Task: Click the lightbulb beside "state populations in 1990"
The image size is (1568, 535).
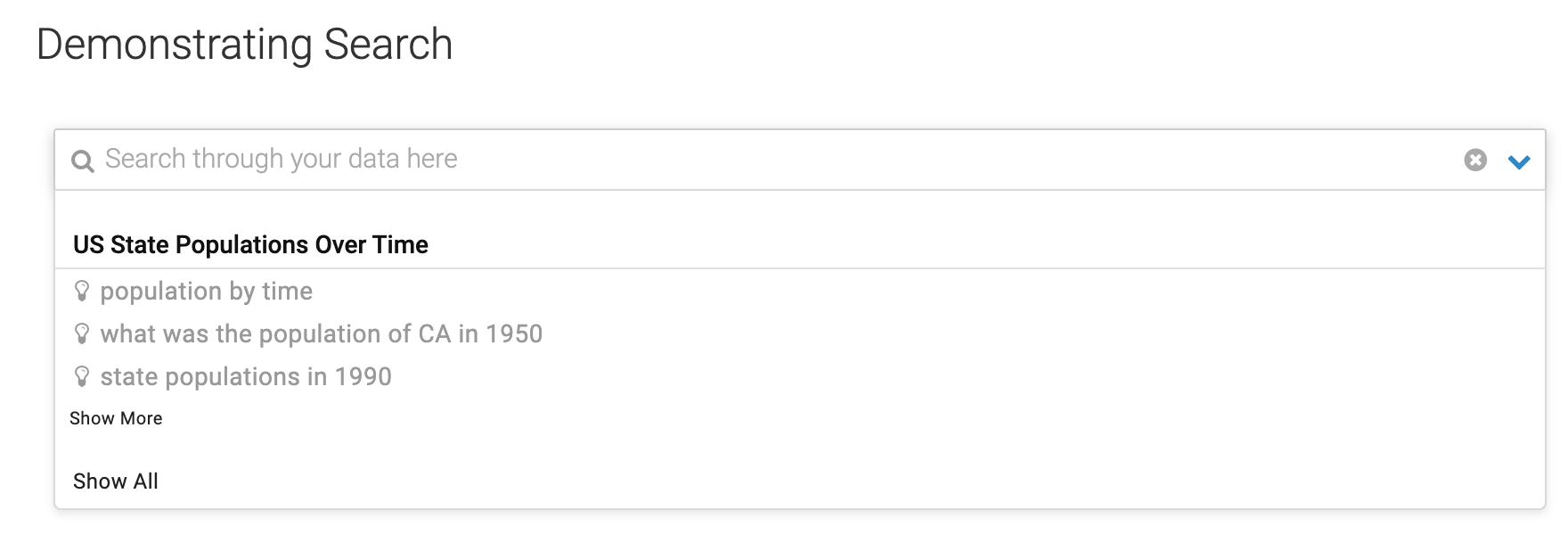Action: tap(82, 376)
